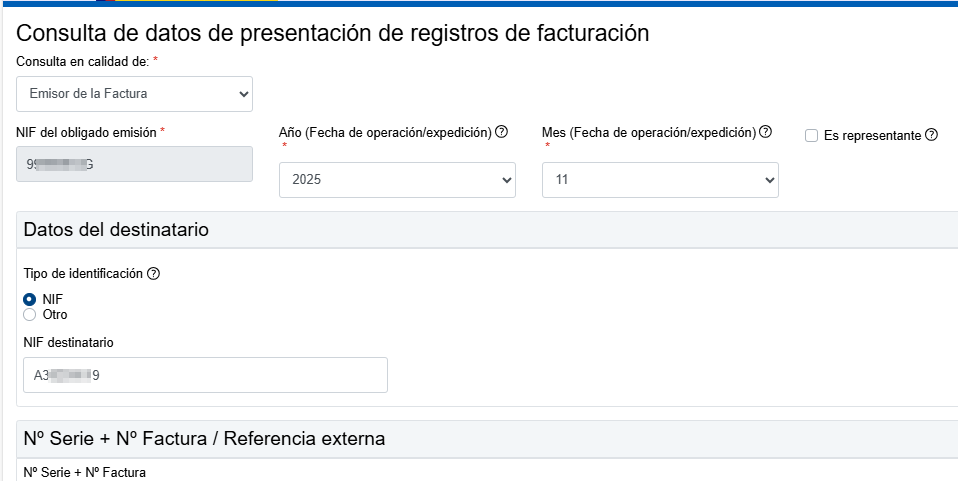958x481 pixels.
Task: Expand the year dropdown showing 2025
Action: coord(397,180)
